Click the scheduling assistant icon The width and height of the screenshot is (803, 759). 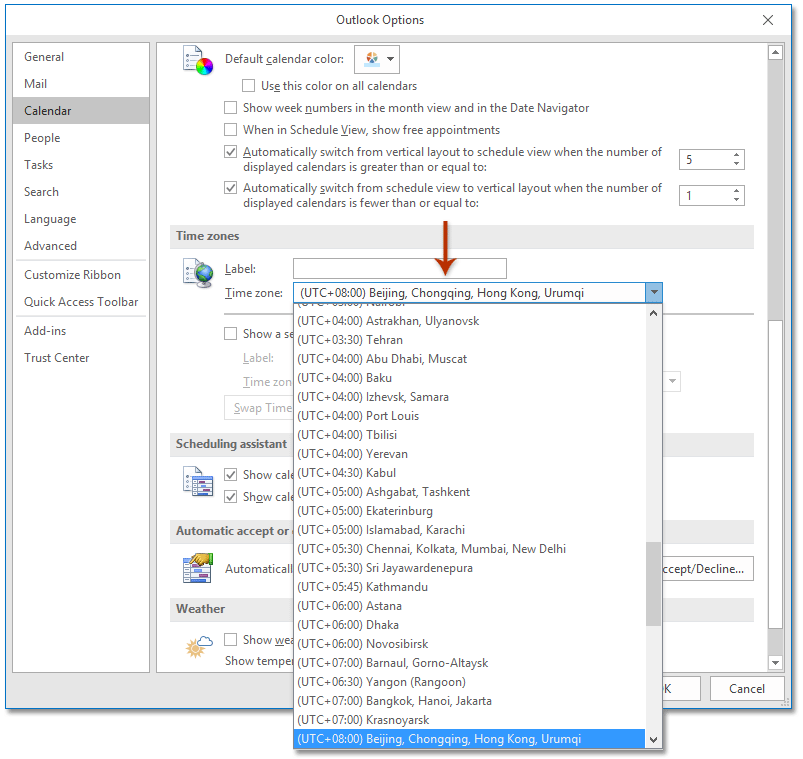click(198, 481)
